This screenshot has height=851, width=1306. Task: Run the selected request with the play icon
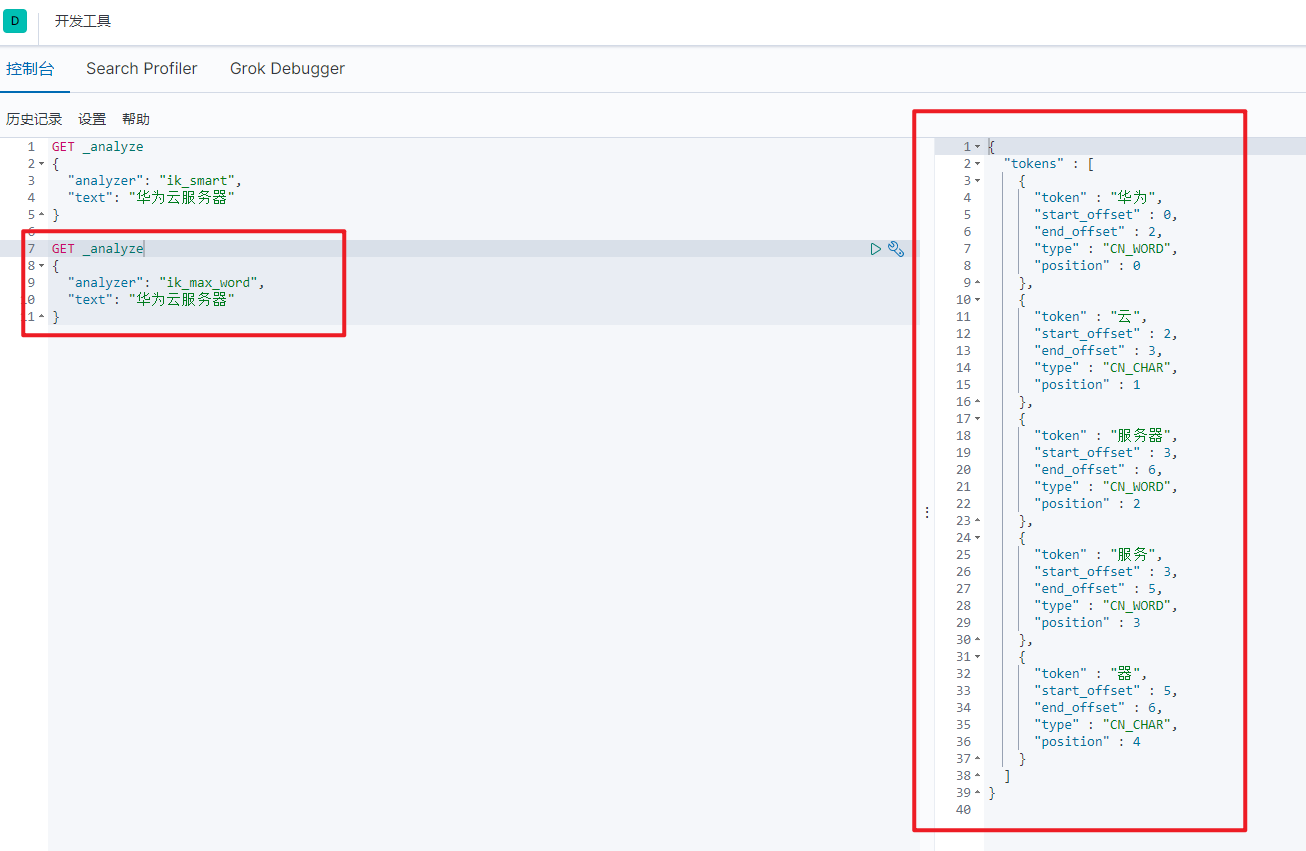click(876, 249)
